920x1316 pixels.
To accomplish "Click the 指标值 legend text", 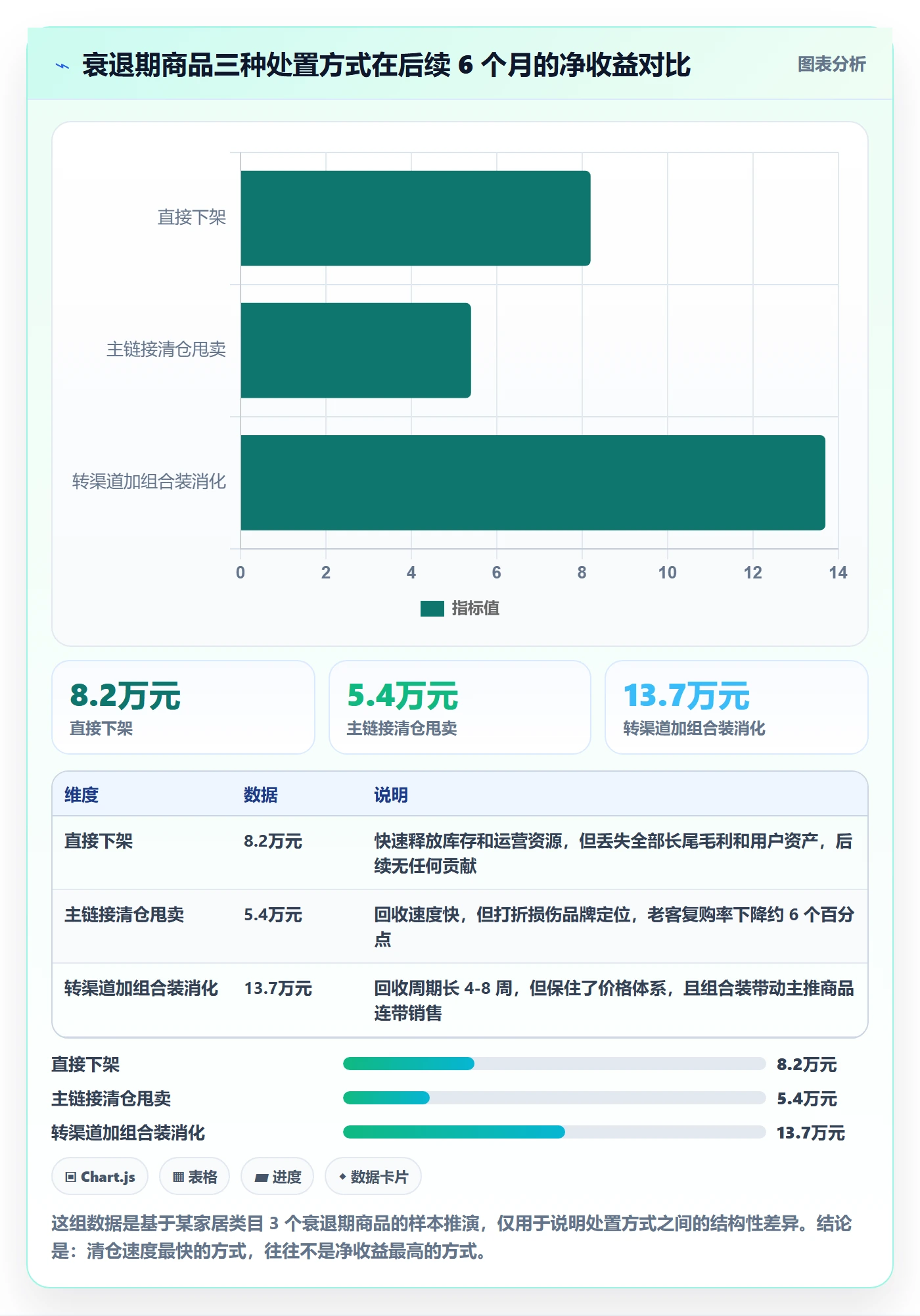I will tap(476, 609).
